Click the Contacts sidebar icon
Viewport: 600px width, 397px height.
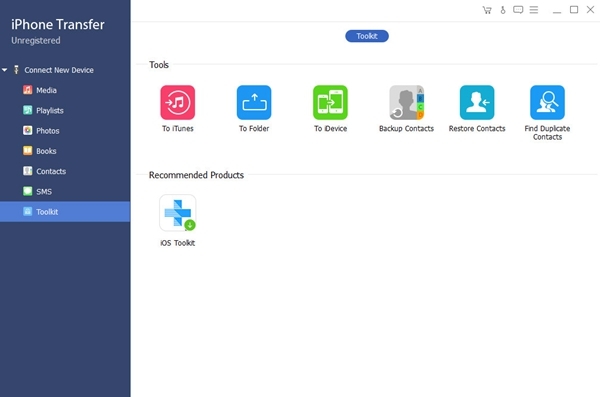point(28,171)
